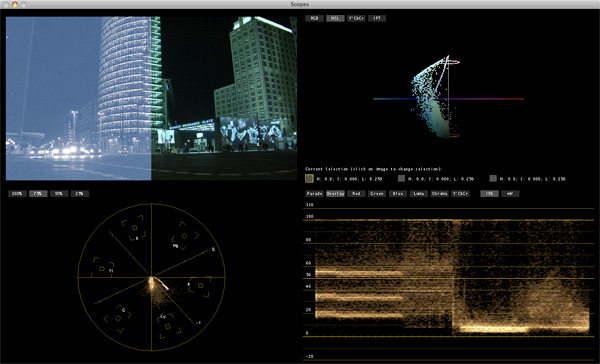Click the 100 IRE waveform scale label
The width and height of the screenshot is (600, 364).
pyautogui.click(x=309, y=217)
